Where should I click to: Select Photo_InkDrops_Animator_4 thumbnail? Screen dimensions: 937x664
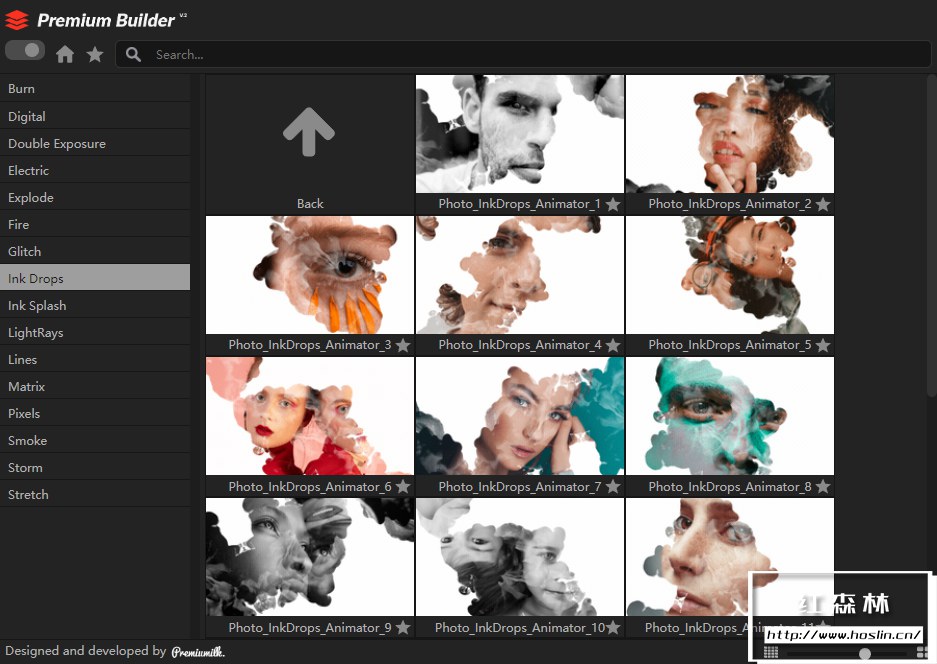tap(520, 275)
